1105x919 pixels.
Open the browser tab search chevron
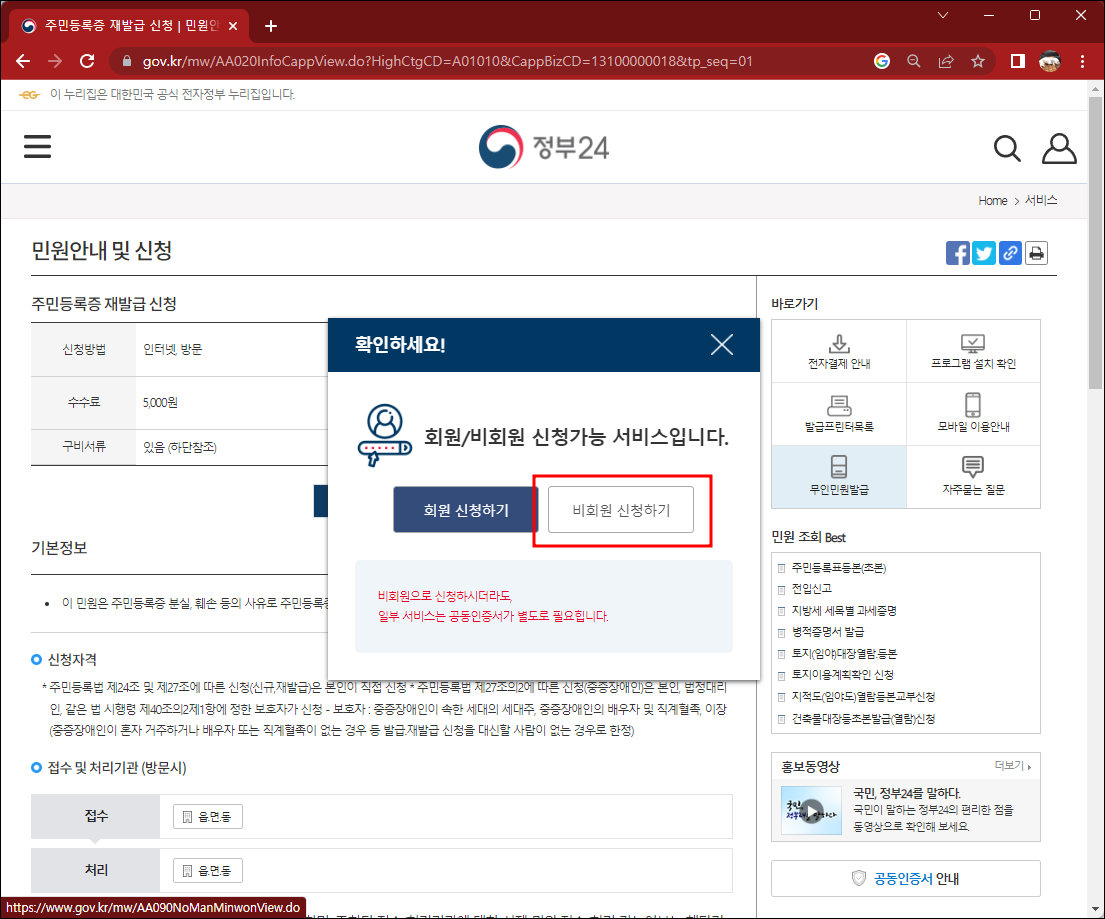[944, 17]
